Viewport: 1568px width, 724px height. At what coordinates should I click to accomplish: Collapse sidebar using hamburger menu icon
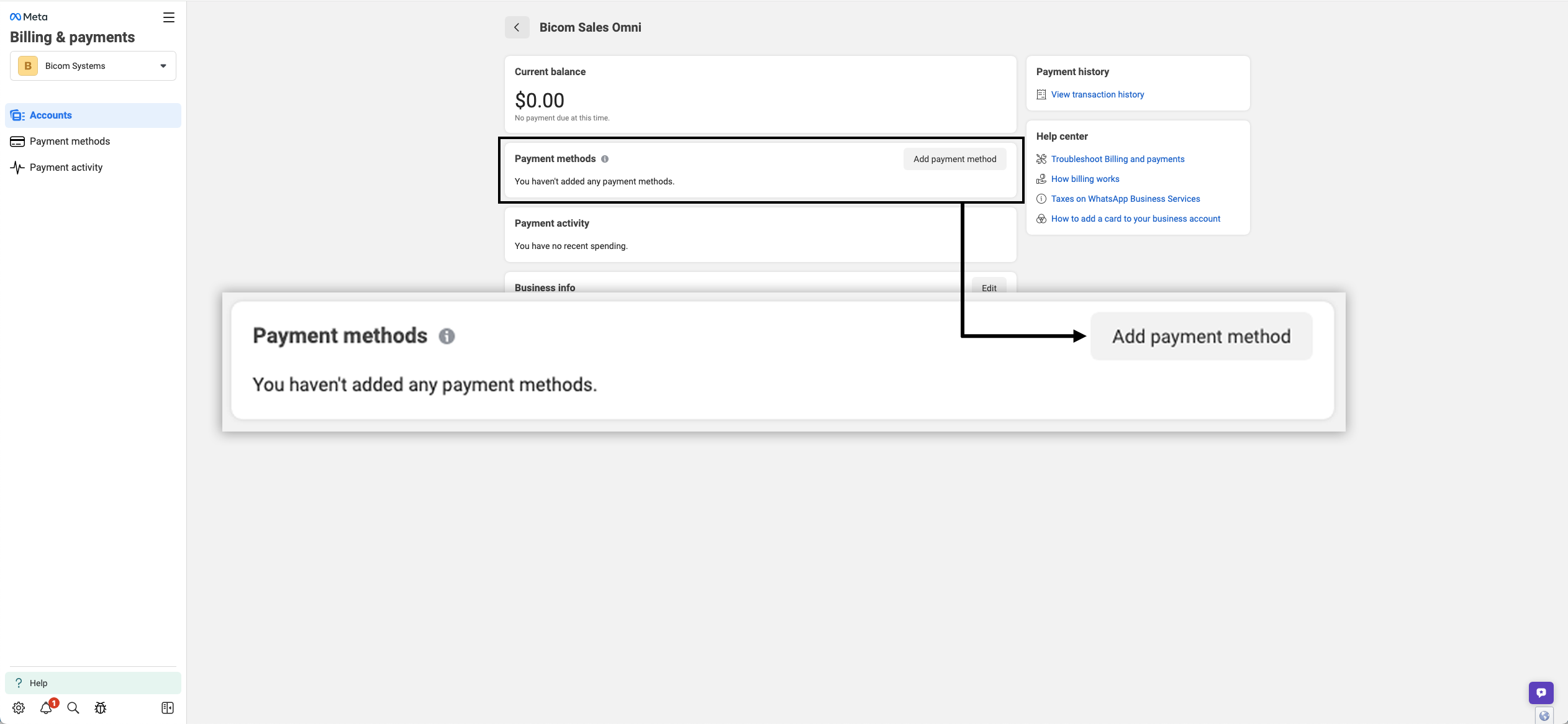(x=169, y=17)
